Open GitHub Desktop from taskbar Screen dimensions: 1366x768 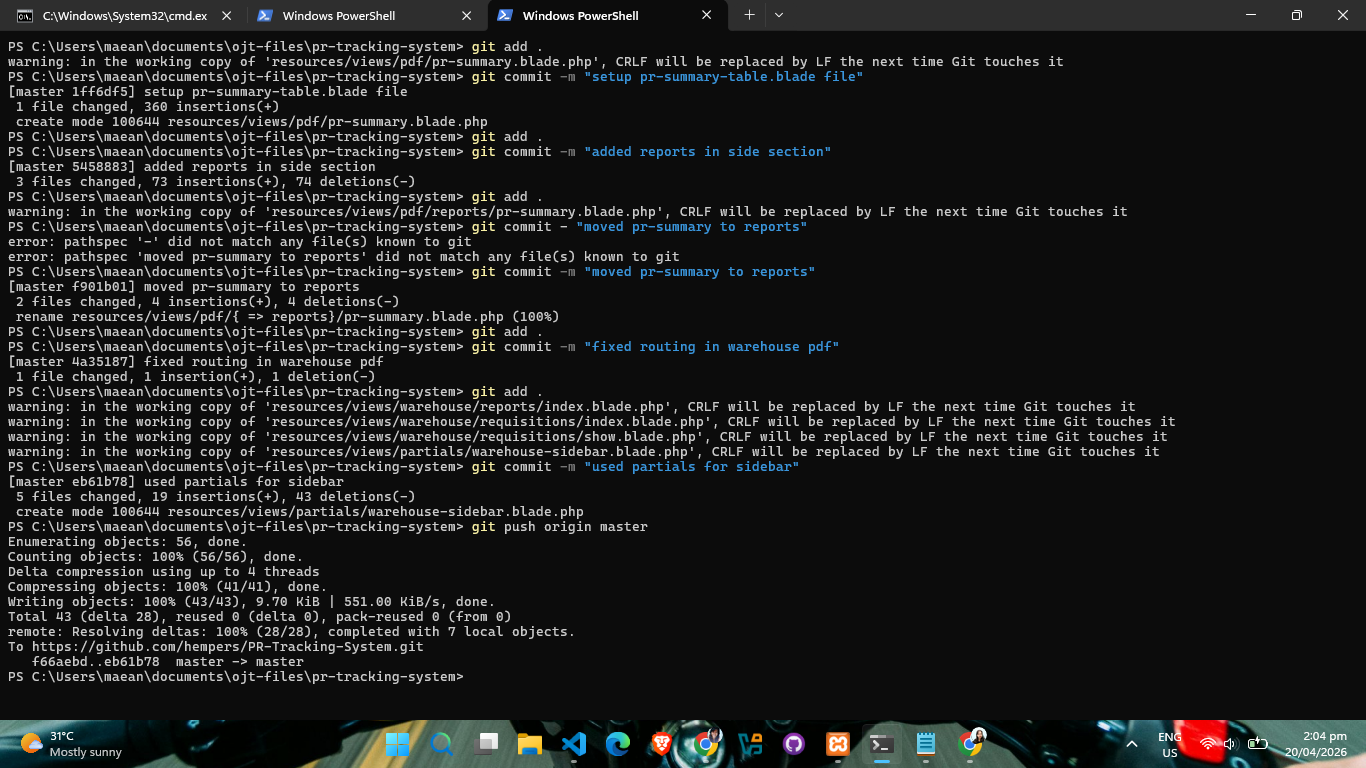click(794, 744)
